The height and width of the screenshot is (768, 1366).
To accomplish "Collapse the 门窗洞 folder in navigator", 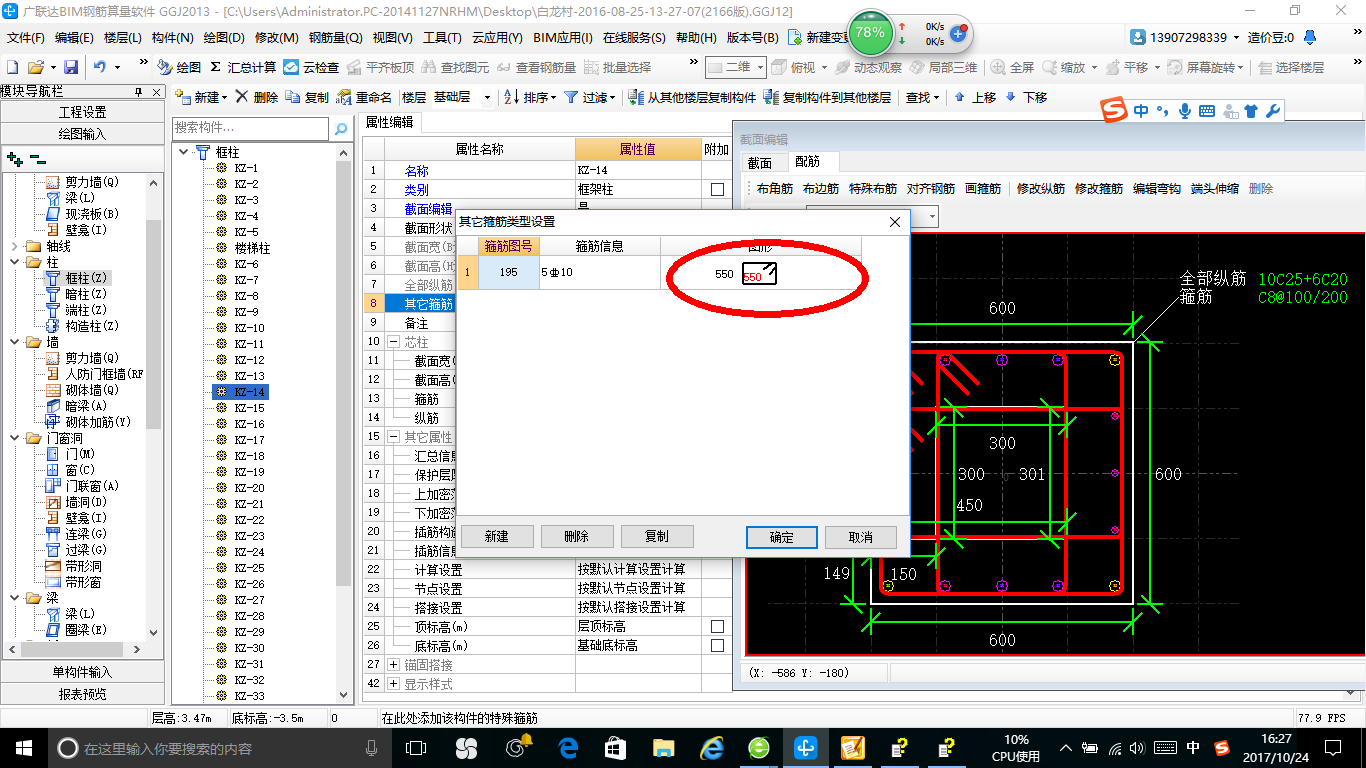I will [x=14, y=438].
